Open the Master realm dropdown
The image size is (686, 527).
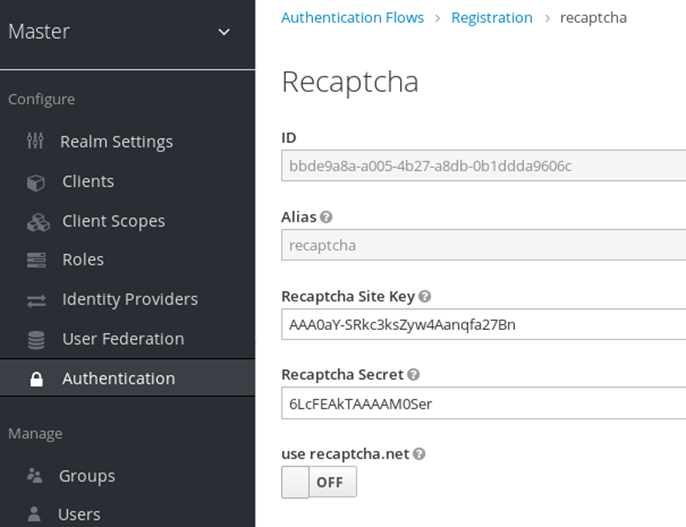pyautogui.click(x=119, y=31)
